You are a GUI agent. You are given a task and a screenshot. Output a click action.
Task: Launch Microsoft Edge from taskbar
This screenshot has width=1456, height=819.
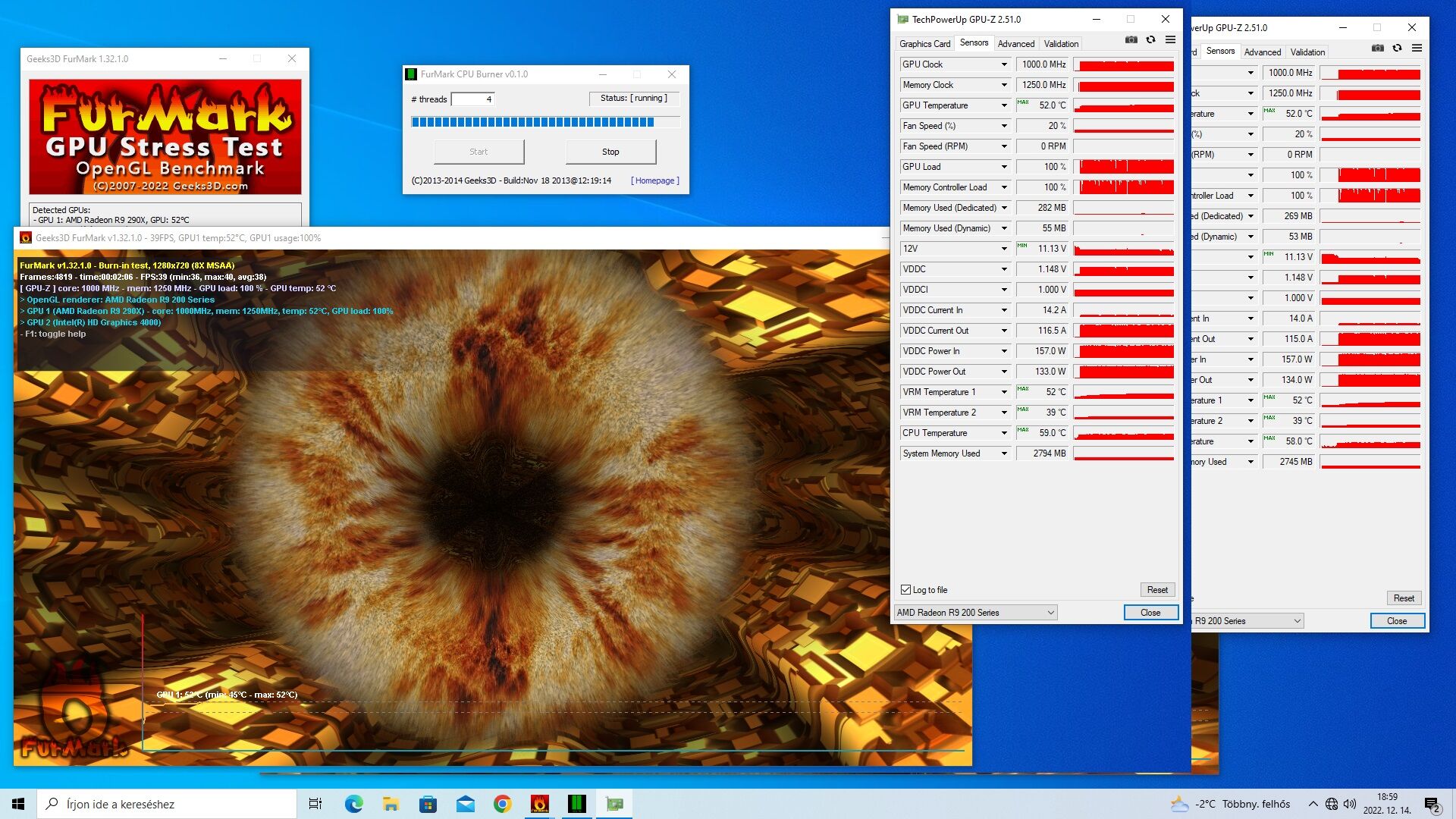pyautogui.click(x=353, y=804)
